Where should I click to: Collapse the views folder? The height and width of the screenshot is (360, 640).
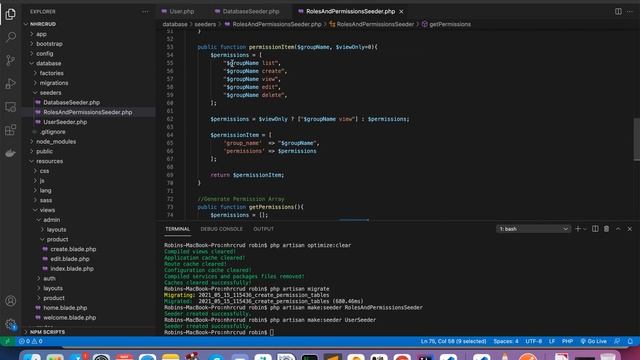[47, 210]
